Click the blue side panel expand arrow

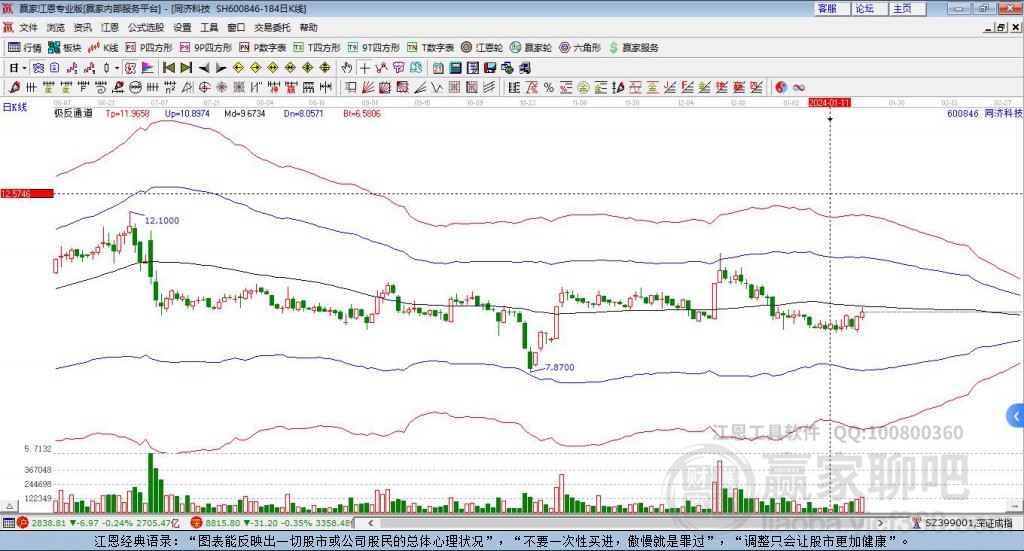[1016, 416]
